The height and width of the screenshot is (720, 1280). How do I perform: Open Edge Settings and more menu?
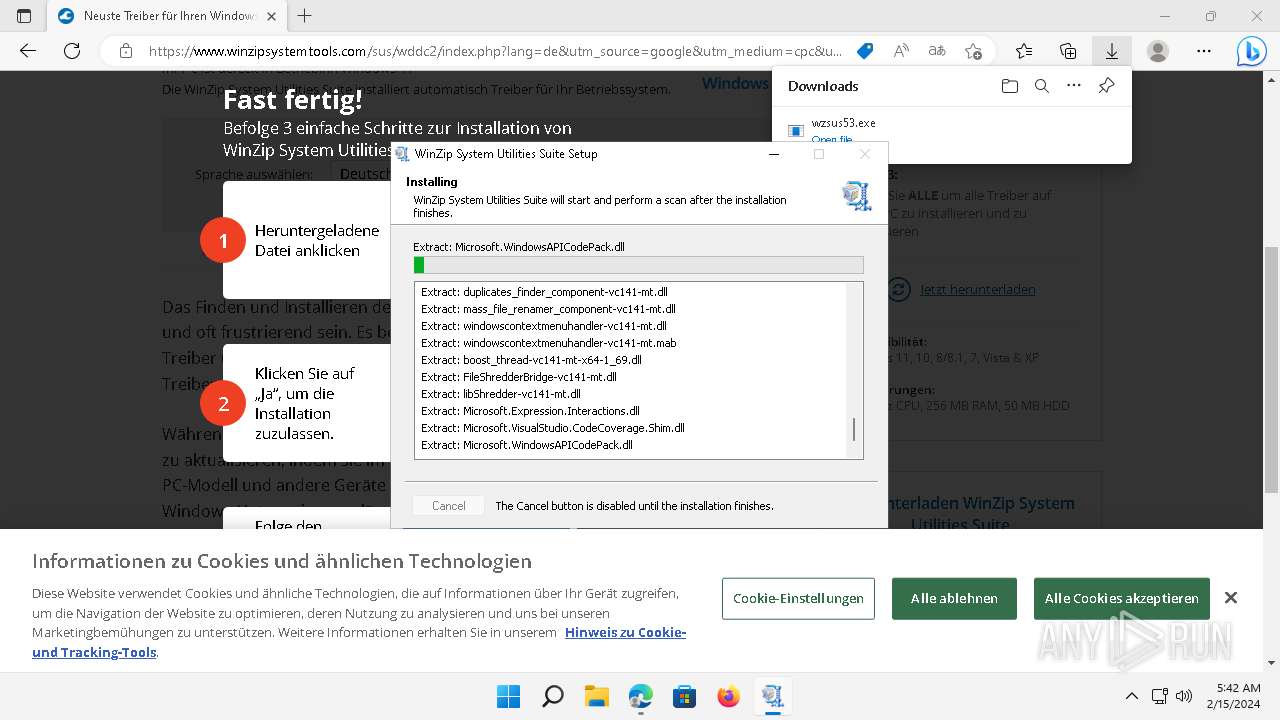tap(1204, 51)
